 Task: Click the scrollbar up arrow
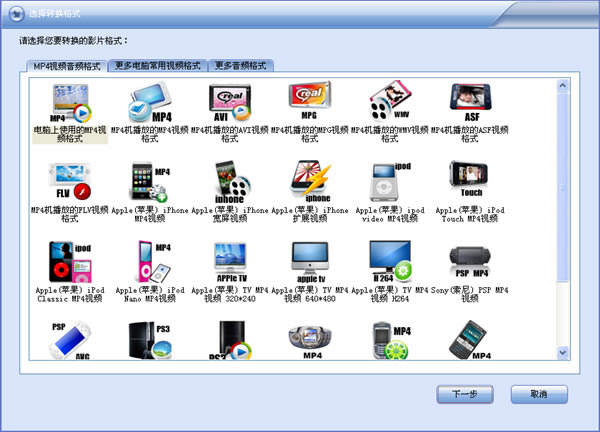pos(563,83)
